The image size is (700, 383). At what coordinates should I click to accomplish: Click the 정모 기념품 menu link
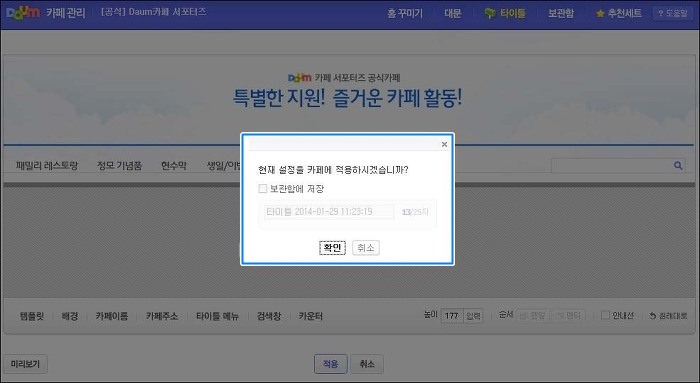(119, 166)
